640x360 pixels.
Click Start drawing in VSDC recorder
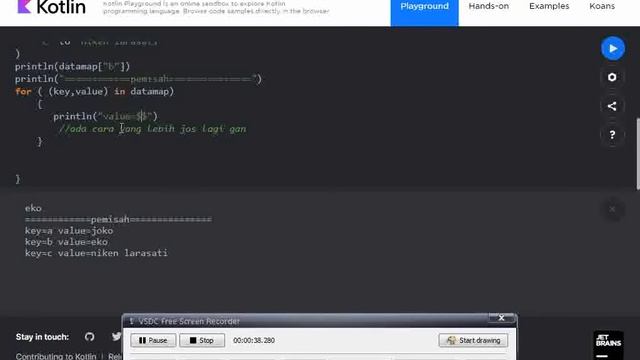tap(473, 340)
